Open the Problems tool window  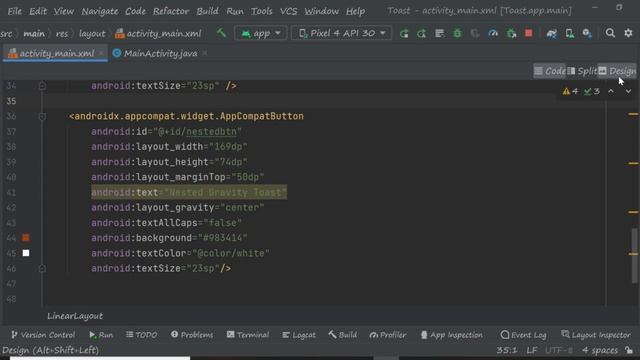[x=192, y=335]
